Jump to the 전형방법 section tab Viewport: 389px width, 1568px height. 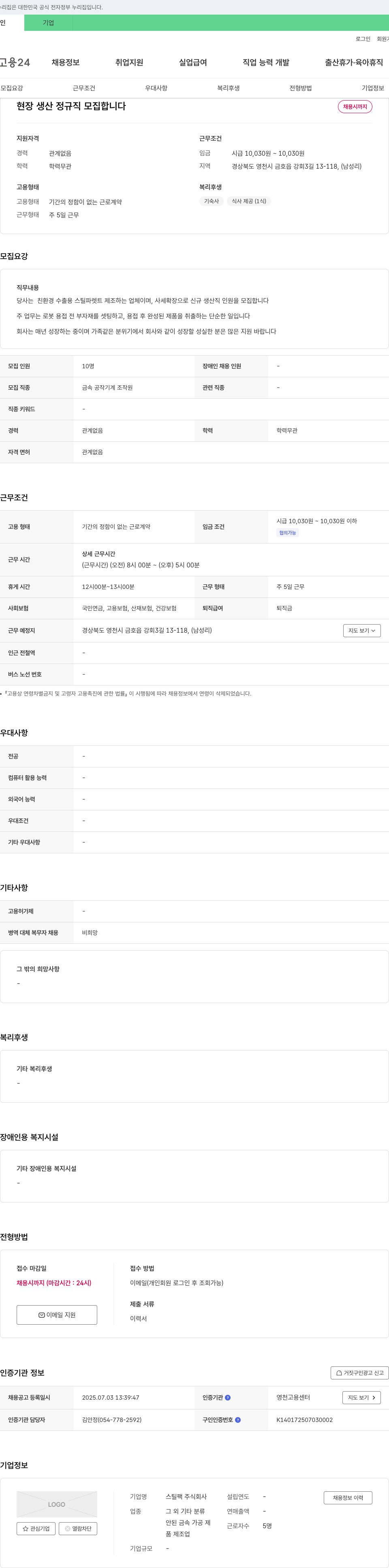(x=300, y=88)
